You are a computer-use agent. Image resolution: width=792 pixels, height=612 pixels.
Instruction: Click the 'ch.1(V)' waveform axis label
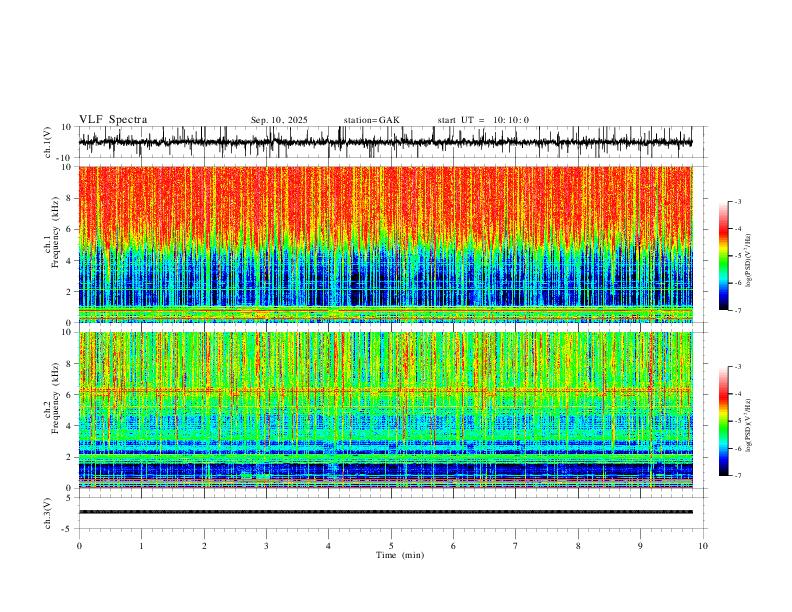pos(48,142)
